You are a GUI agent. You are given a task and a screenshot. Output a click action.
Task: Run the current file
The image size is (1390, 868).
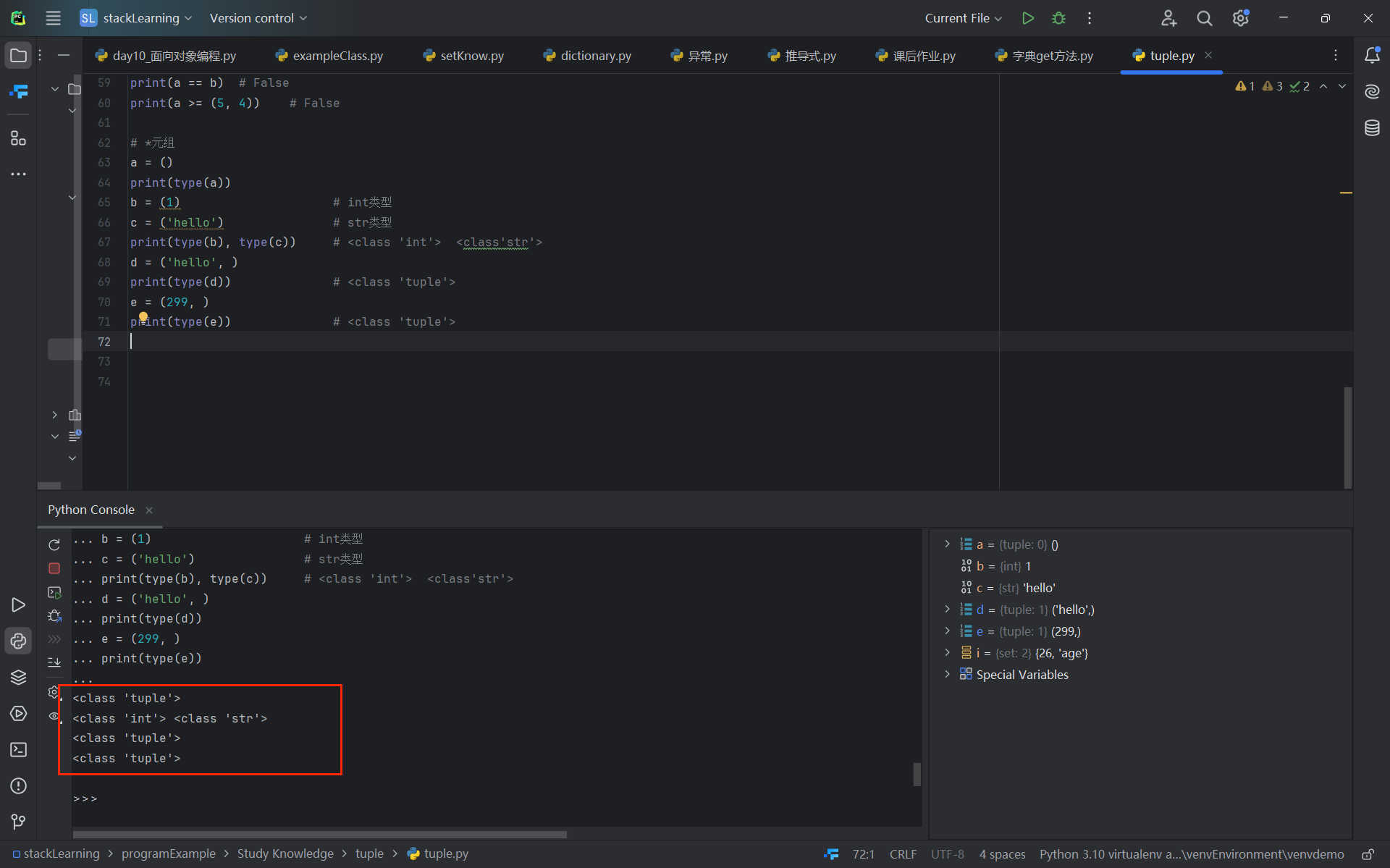tap(1027, 18)
